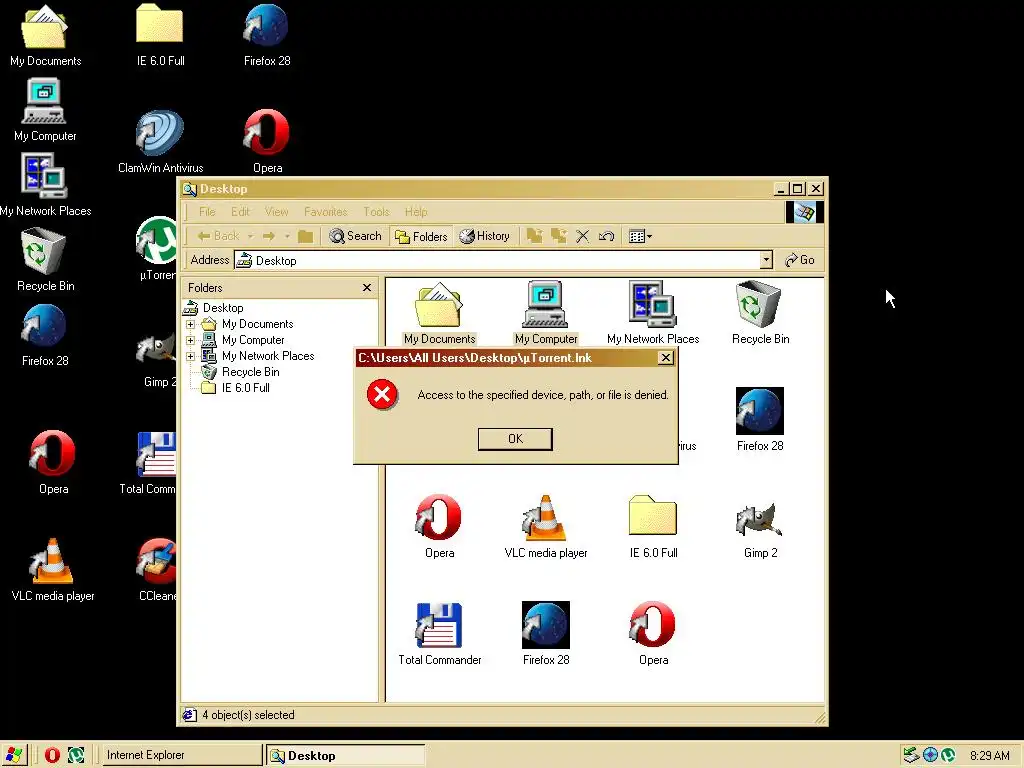Select Total Commander desktop shortcut
The image size is (1024, 768).
(x=149, y=462)
